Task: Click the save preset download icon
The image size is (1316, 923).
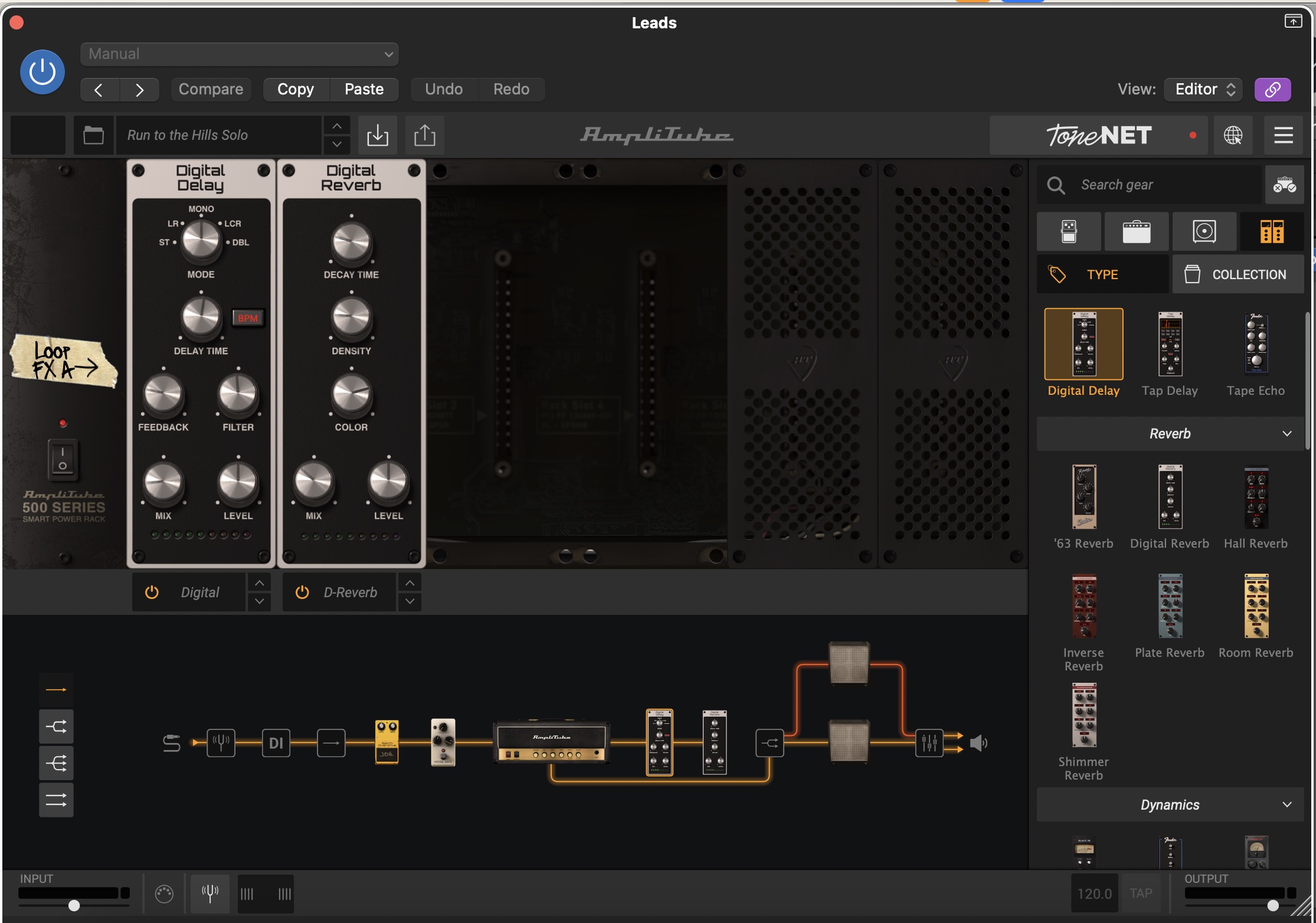Action: coord(378,135)
